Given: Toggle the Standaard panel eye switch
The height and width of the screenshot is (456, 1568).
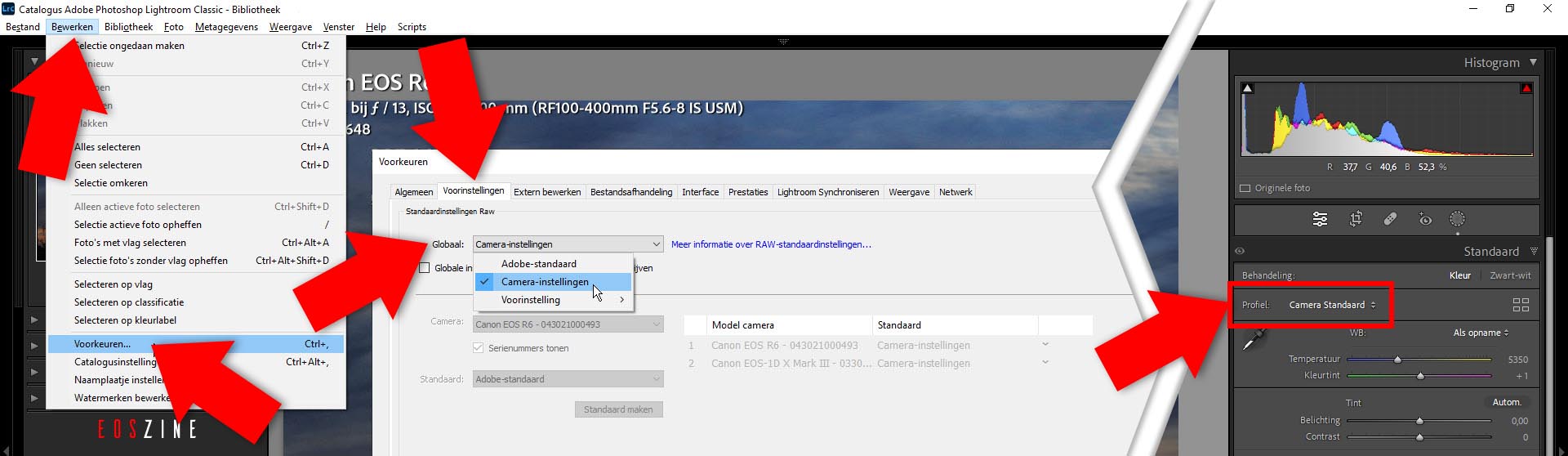Looking at the screenshot, I should pyautogui.click(x=1240, y=252).
